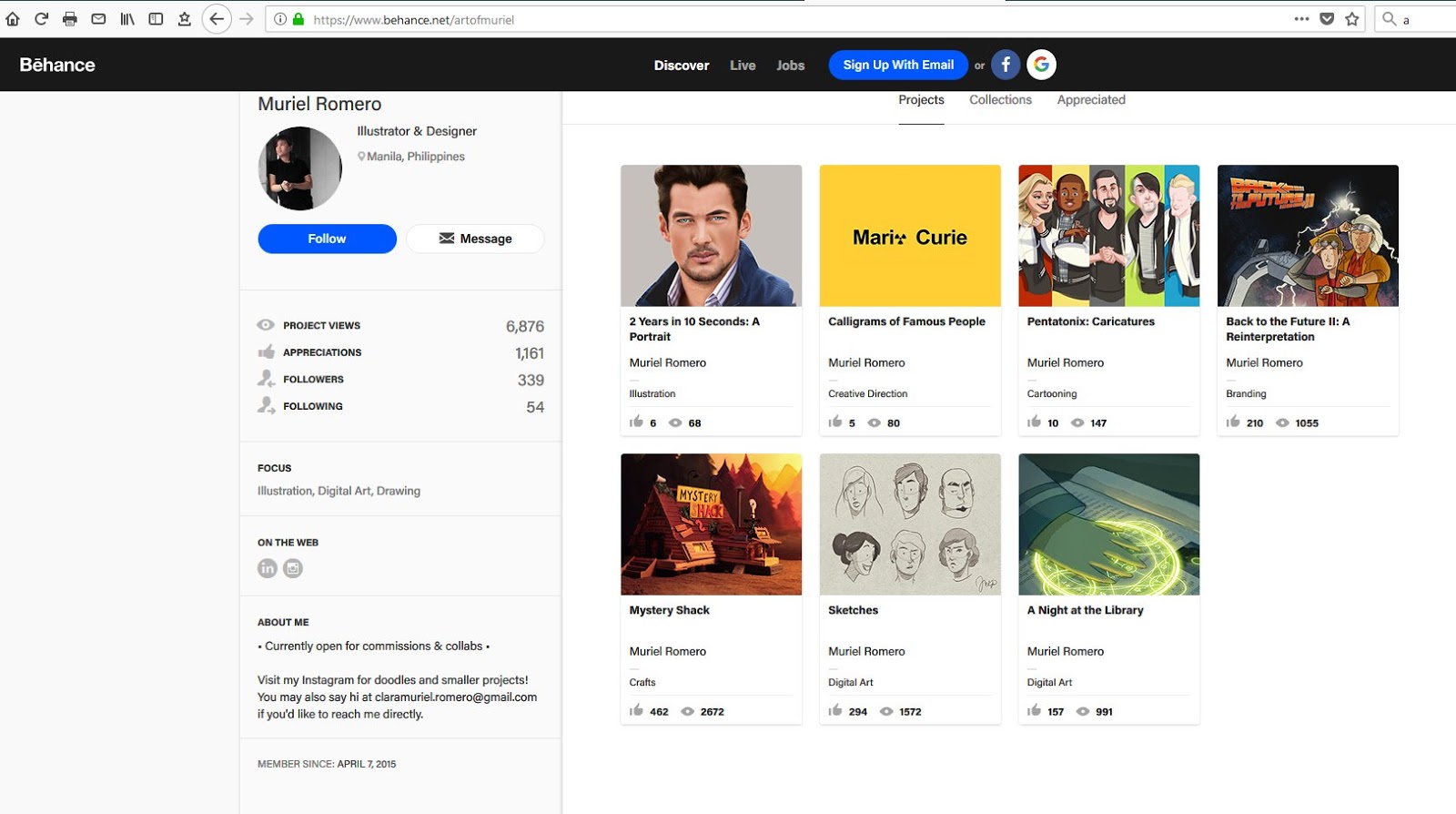Click thumbs-up icon on Mystery Shack card
Viewport: 1456px width, 814px height.
click(x=636, y=710)
